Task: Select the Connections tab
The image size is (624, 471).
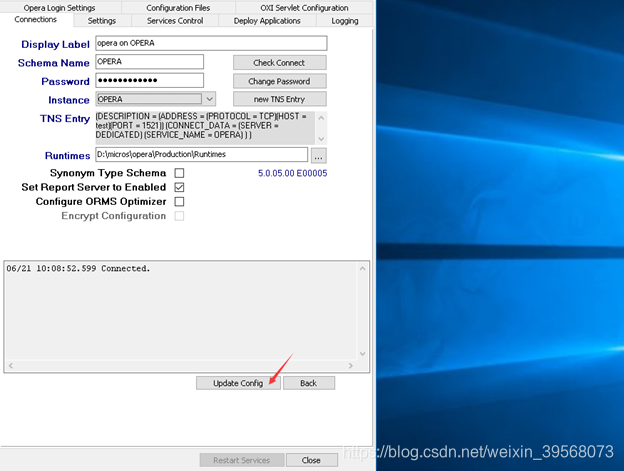Action: pyautogui.click(x=36, y=19)
